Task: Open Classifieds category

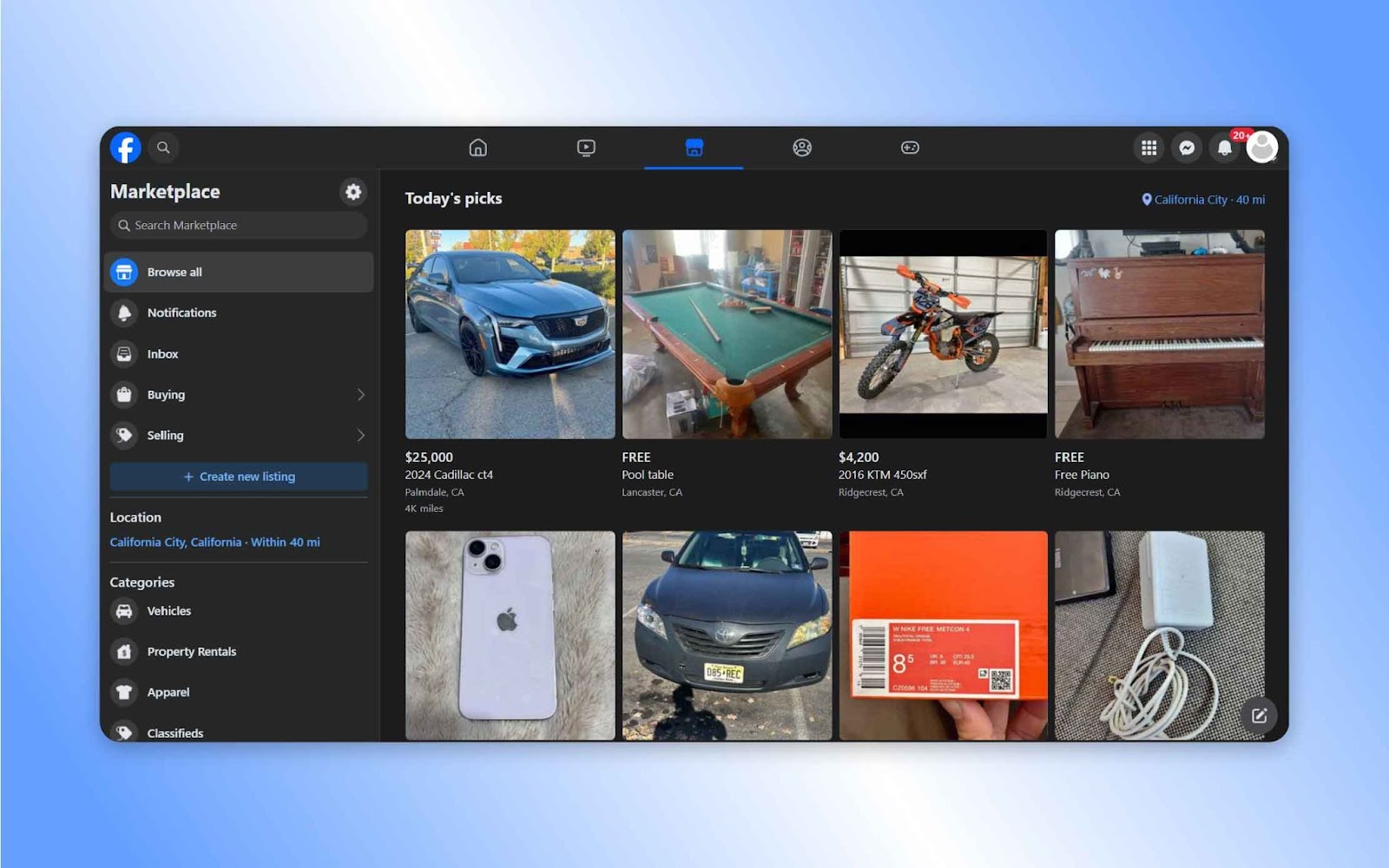Action: pyautogui.click(x=239, y=731)
